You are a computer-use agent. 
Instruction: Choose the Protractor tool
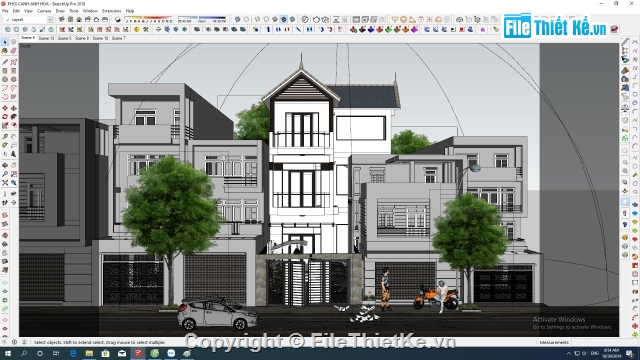point(5,145)
